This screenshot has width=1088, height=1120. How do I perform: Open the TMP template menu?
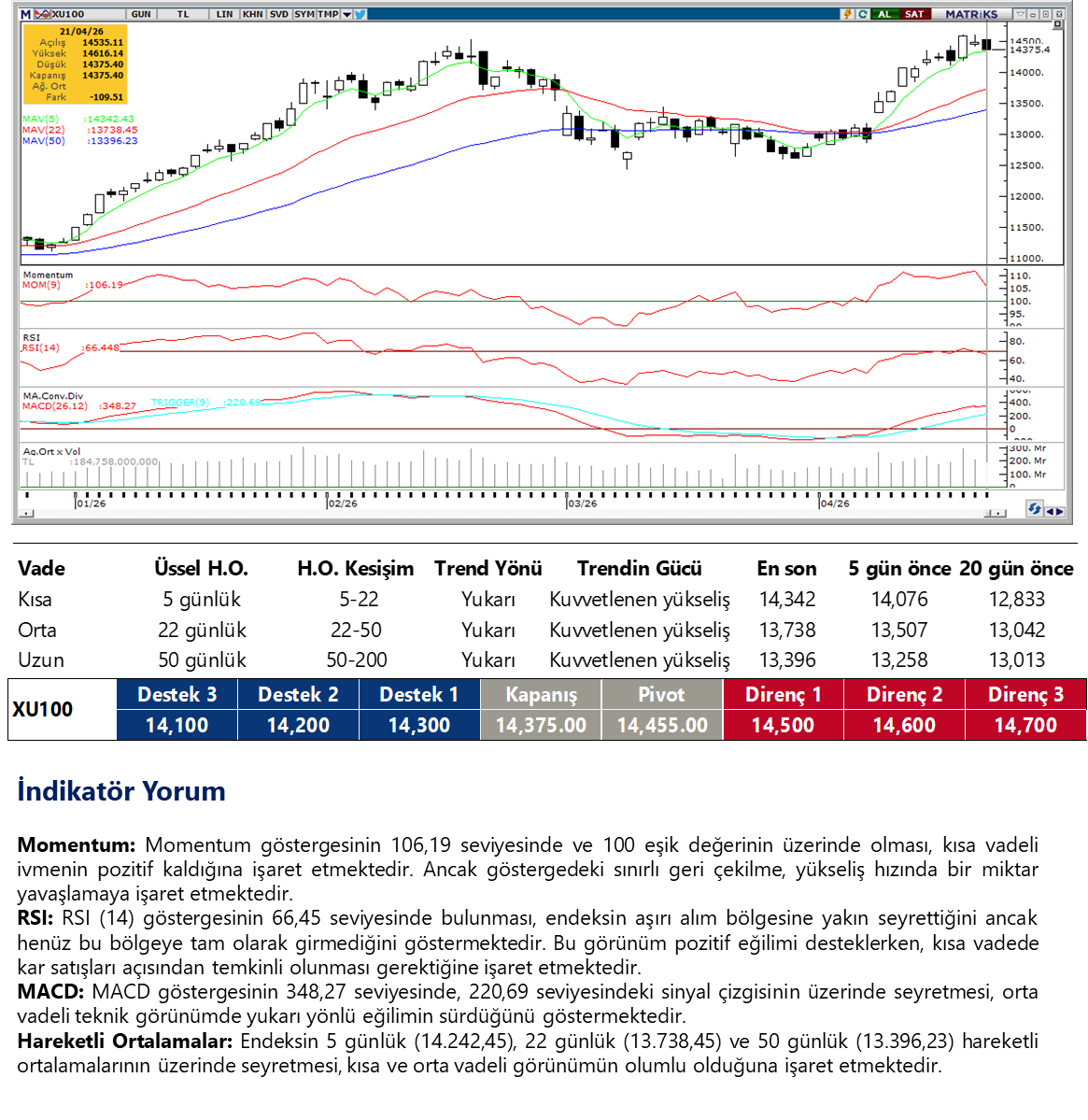point(328,14)
